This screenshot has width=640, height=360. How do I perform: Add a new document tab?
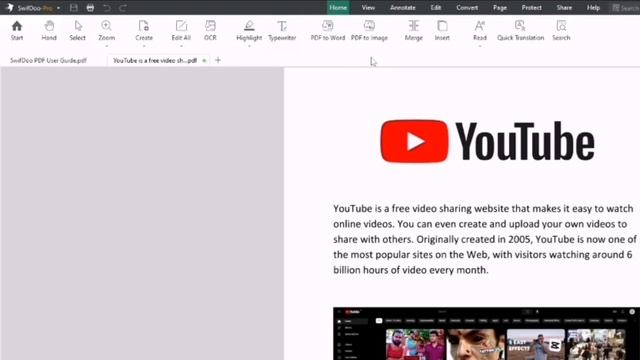click(x=218, y=60)
